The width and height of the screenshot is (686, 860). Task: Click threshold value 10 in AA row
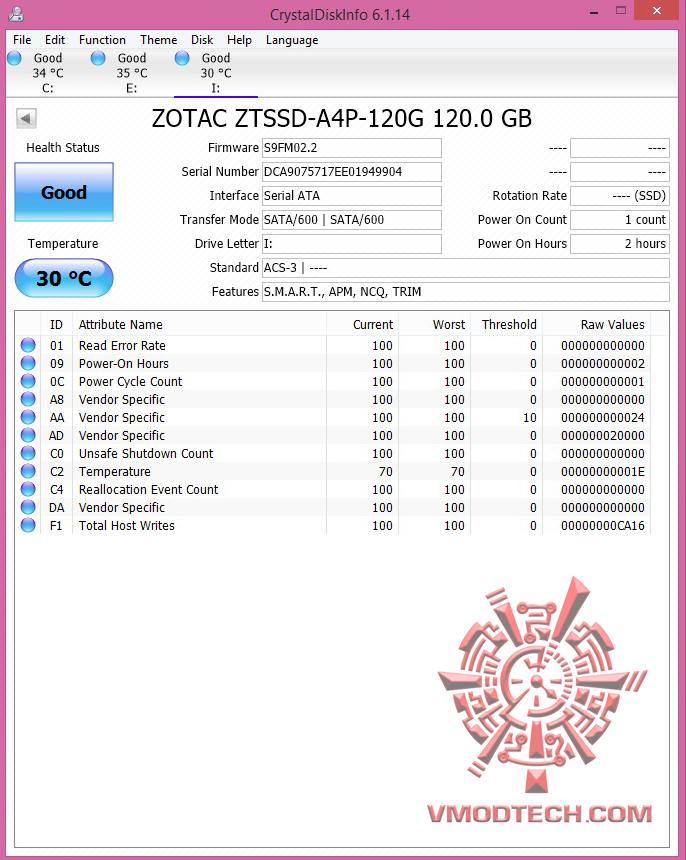click(530, 417)
